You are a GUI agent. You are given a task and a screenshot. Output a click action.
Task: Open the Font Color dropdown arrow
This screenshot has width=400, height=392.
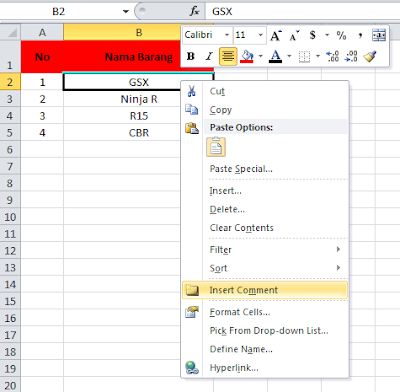tap(289, 56)
